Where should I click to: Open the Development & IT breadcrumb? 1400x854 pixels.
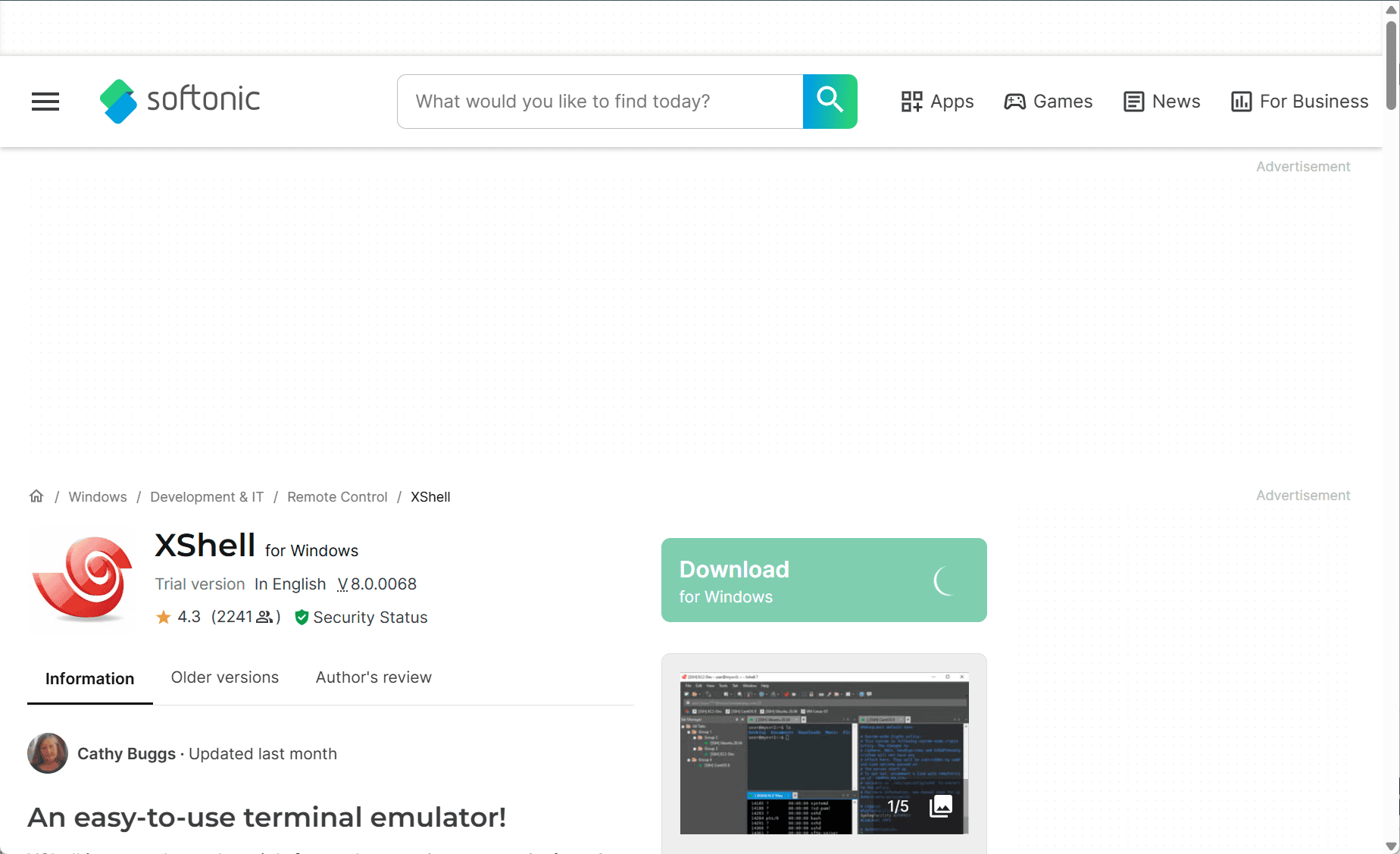tap(207, 497)
